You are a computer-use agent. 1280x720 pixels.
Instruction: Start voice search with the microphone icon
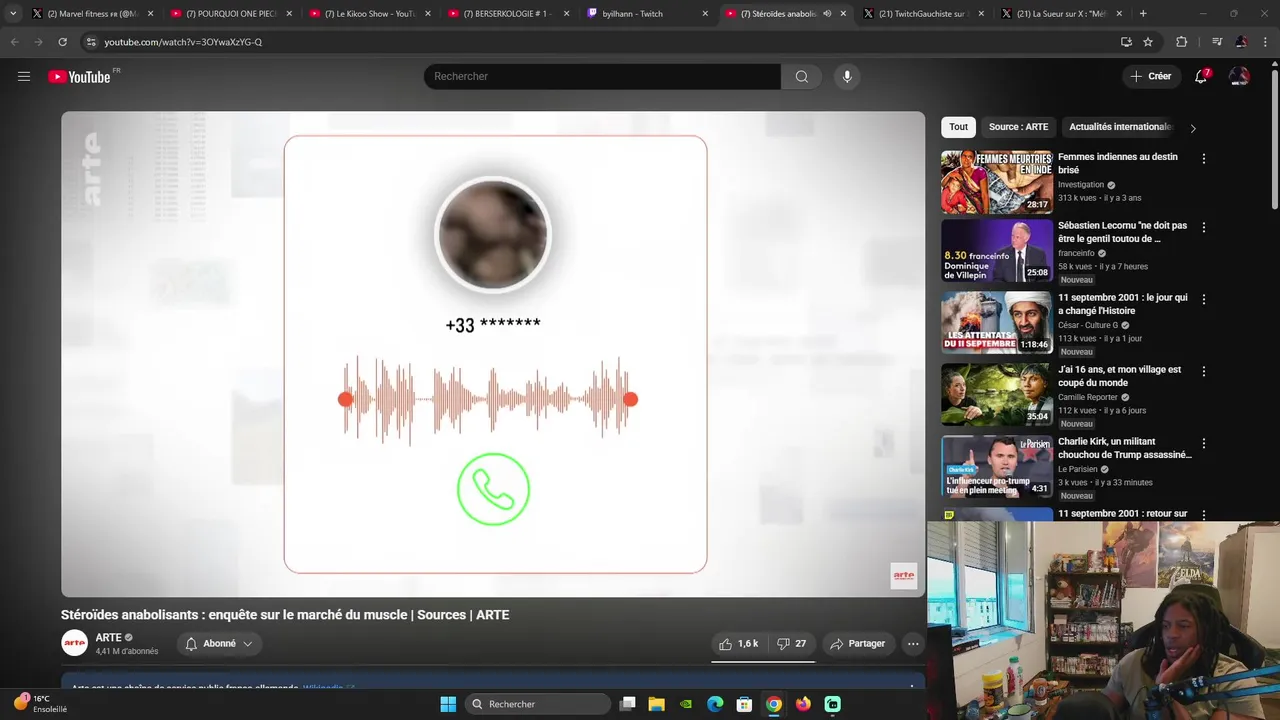(847, 77)
